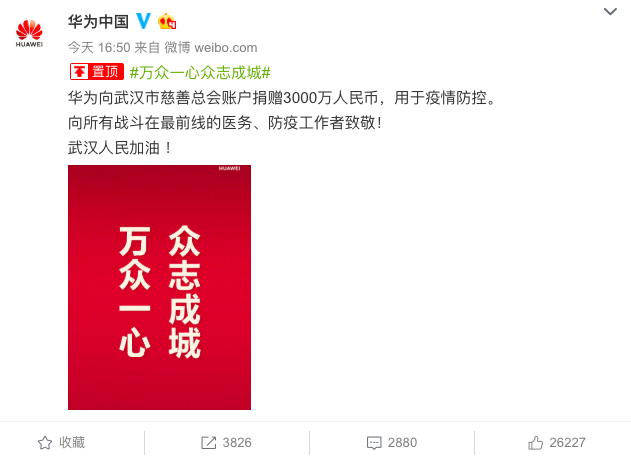This screenshot has width=631, height=463.
Task: Open the #万众一心众志成城# hashtag topic
Action: click(200, 72)
